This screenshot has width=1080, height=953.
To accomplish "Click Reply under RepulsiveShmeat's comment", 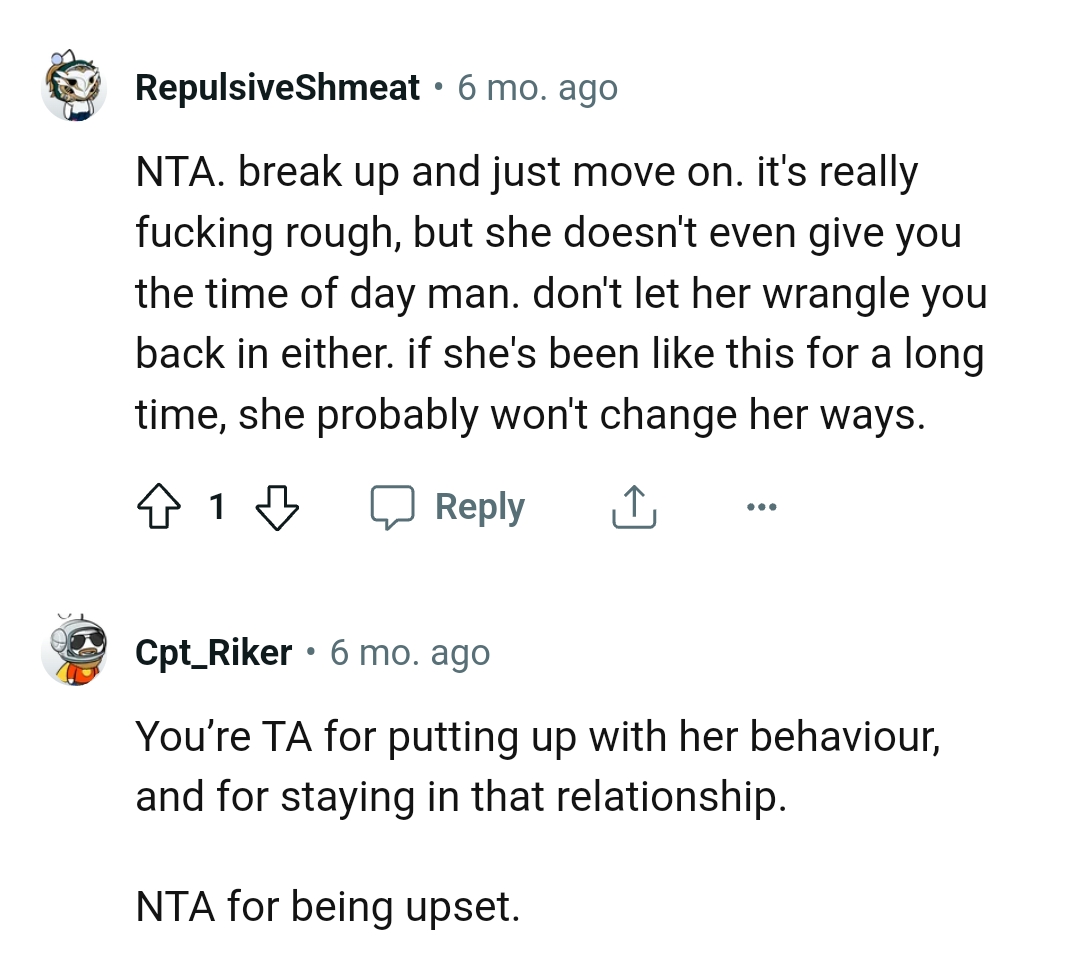I will tap(480, 506).
